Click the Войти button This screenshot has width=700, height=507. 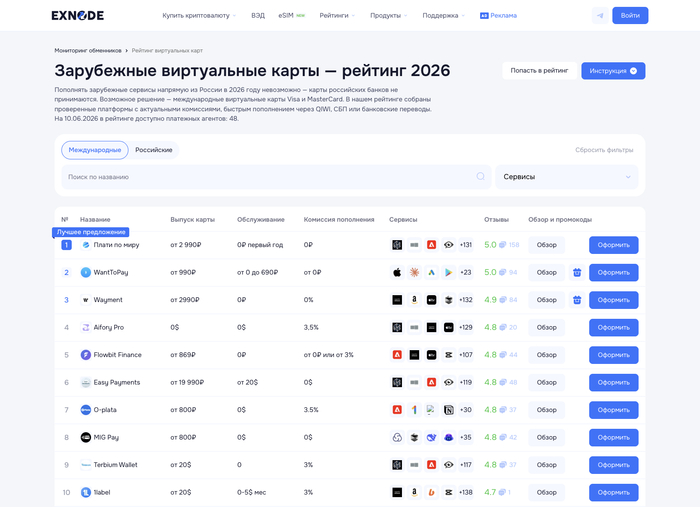630,16
